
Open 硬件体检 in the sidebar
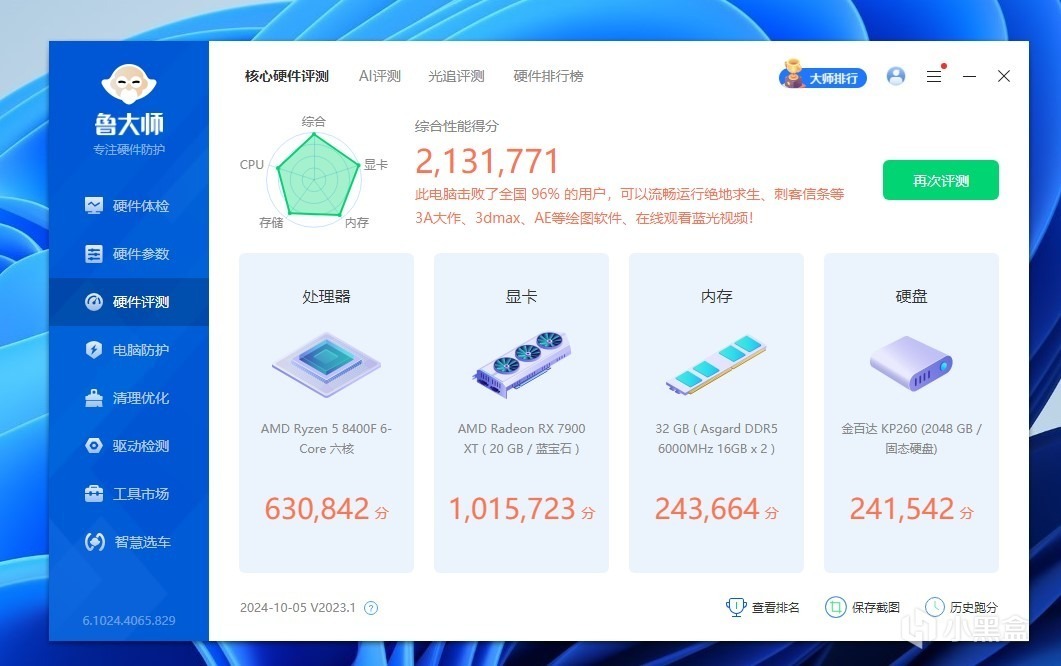129,206
